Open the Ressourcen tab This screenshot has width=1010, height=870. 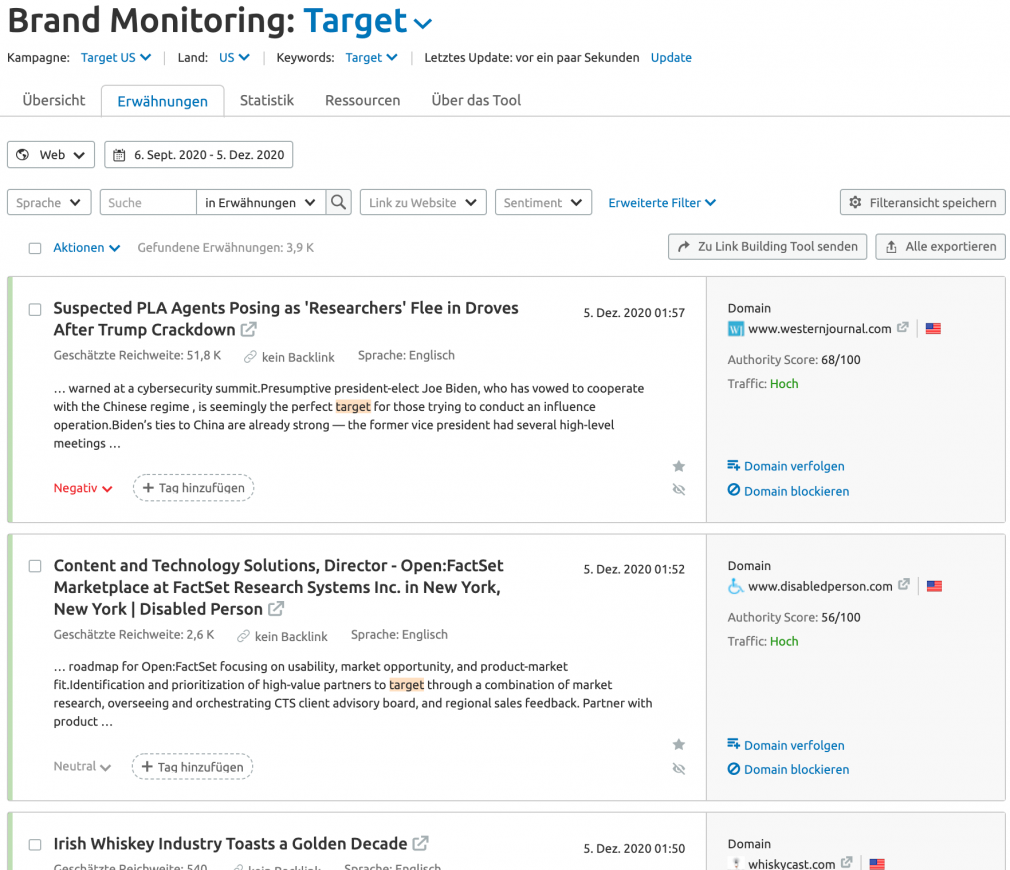tap(363, 100)
